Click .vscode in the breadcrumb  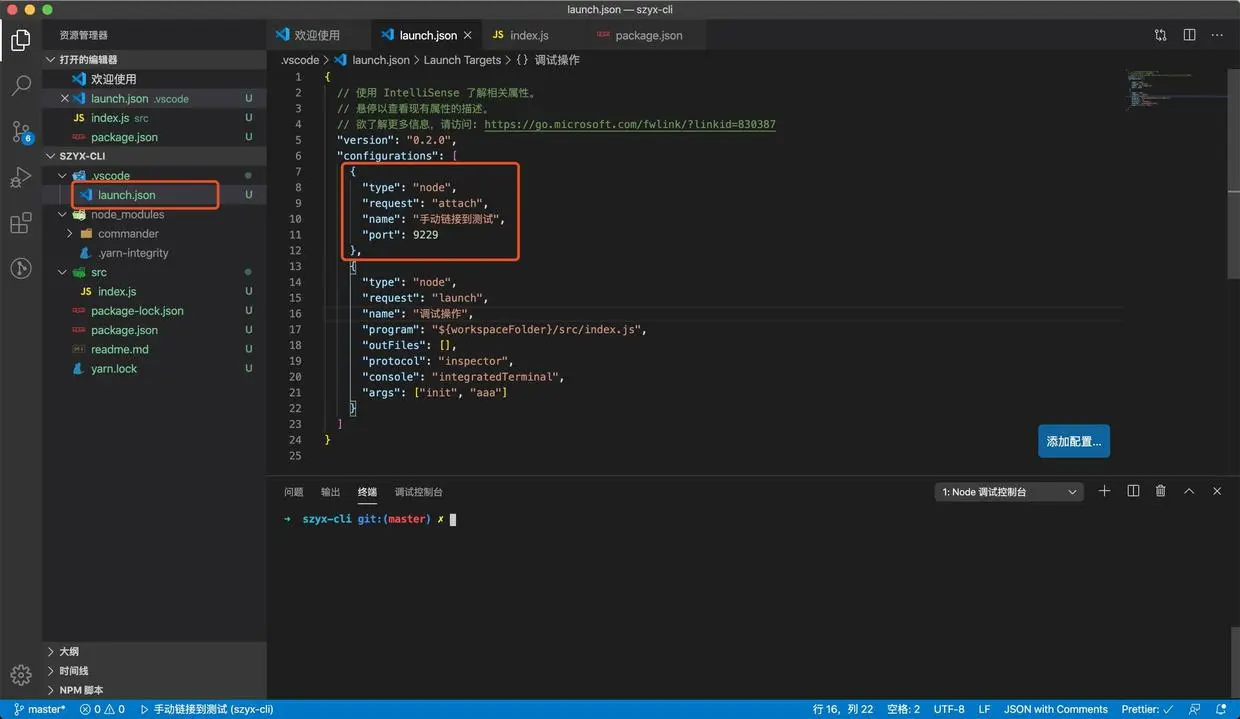click(300, 60)
